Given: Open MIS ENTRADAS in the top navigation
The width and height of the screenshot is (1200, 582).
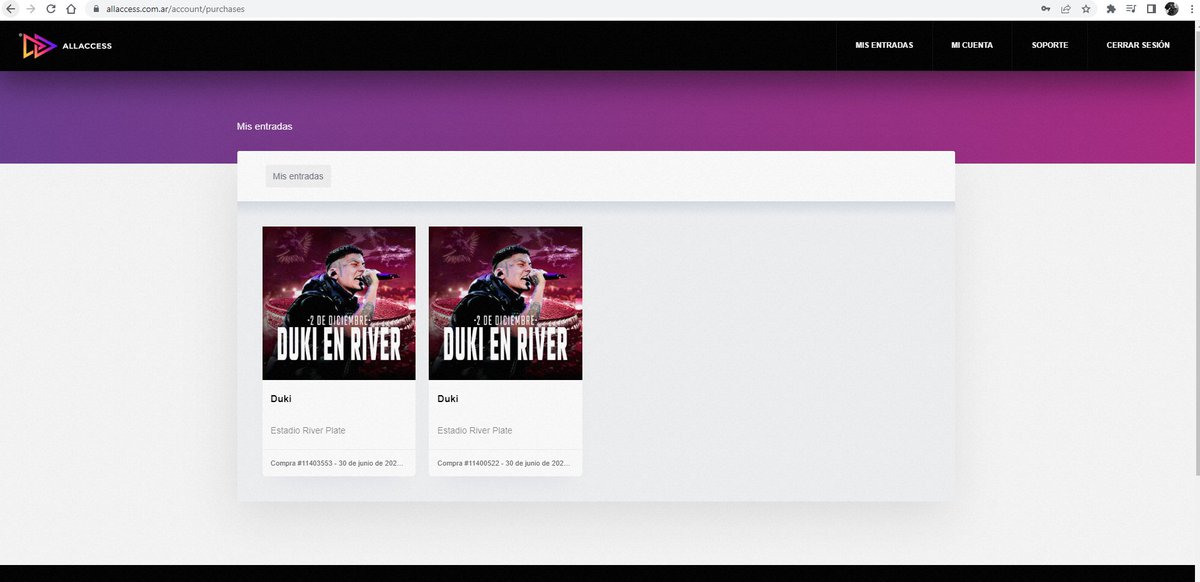Looking at the screenshot, I should coord(884,45).
